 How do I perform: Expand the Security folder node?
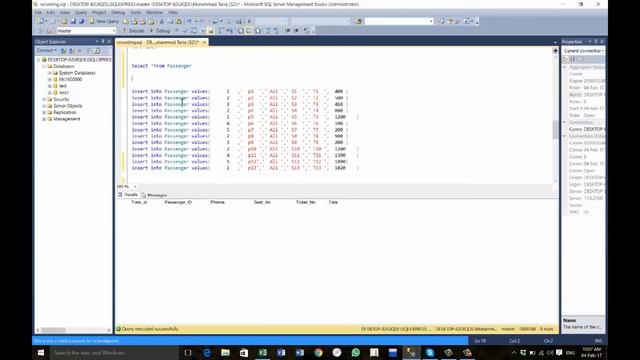coord(44,99)
